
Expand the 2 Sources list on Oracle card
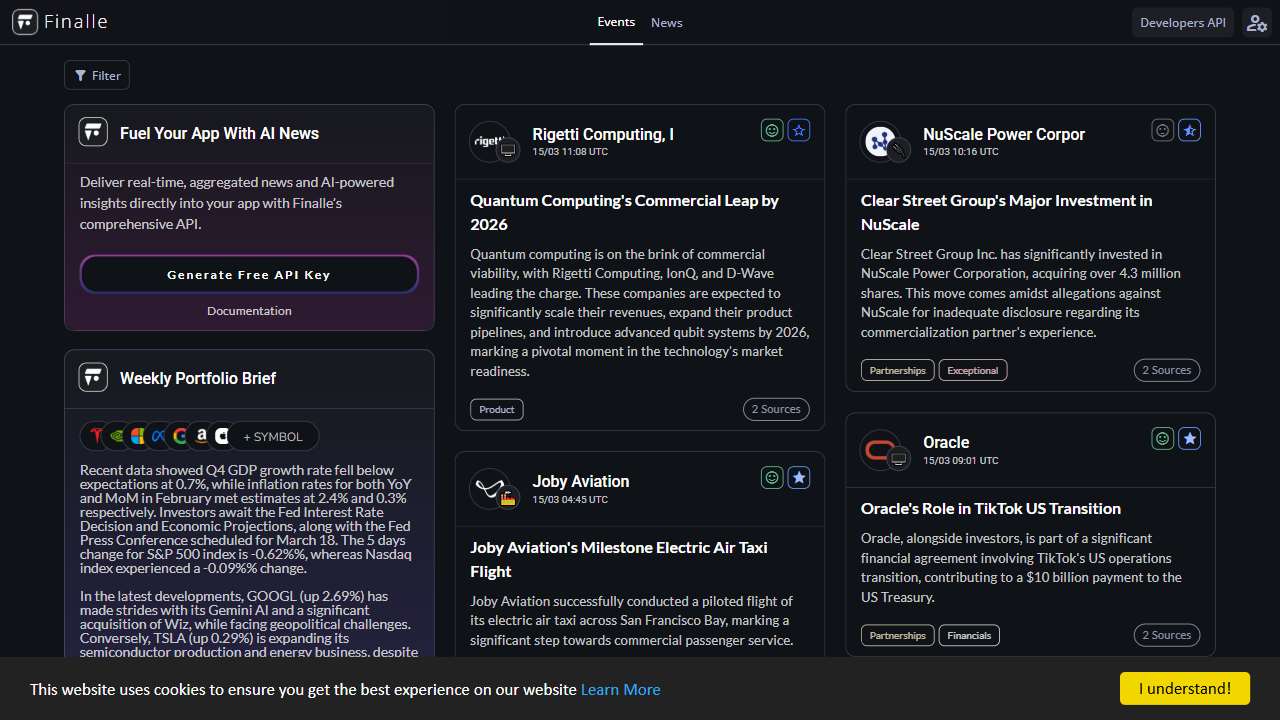tap(1167, 635)
